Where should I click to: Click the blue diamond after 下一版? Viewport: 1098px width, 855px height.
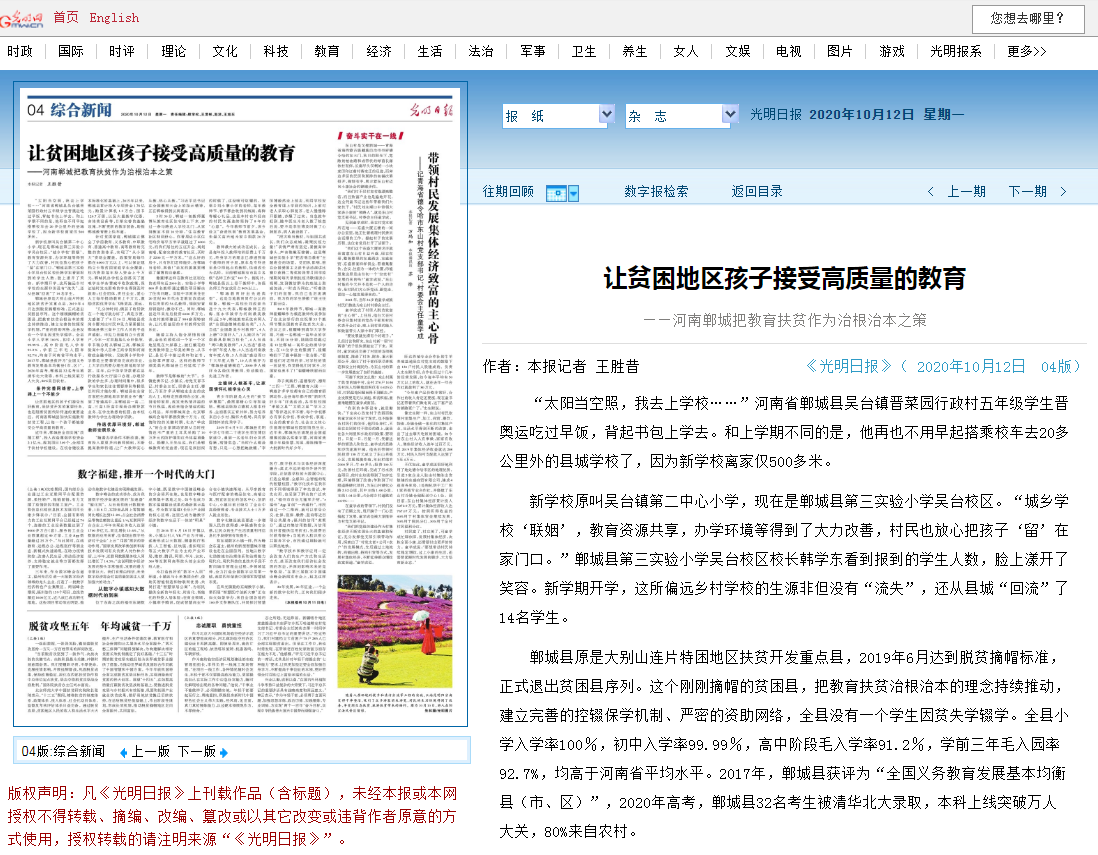point(224,752)
